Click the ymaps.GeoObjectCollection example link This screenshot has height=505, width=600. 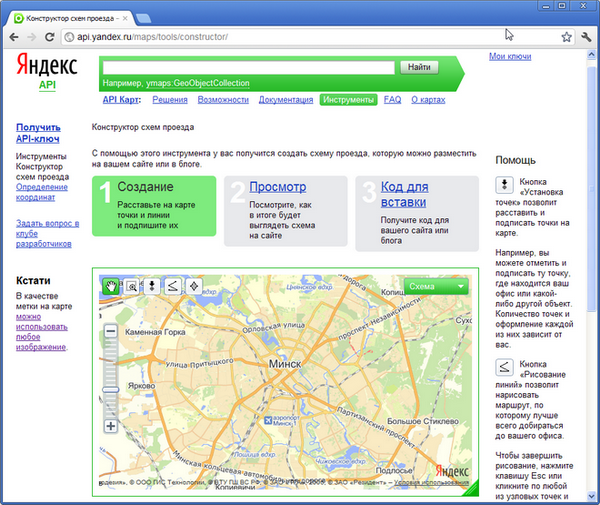[x=198, y=83]
